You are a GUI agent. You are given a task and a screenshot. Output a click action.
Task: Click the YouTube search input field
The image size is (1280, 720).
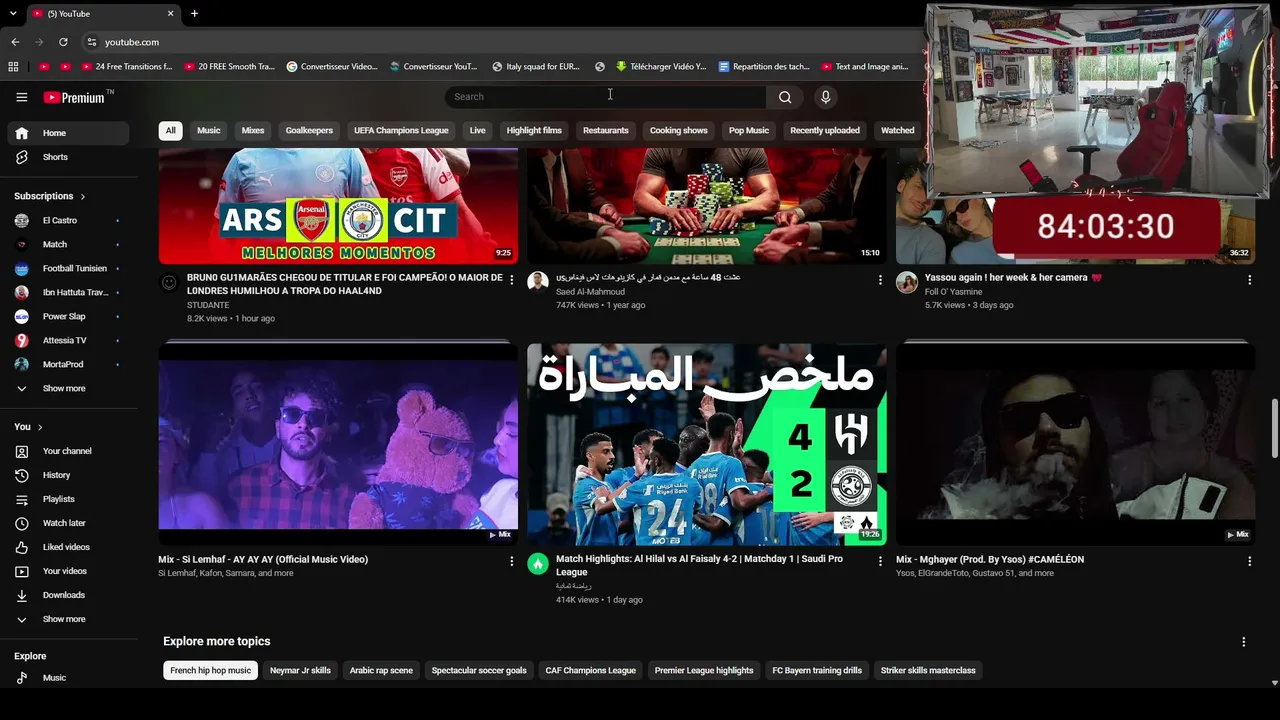tap(605, 97)
